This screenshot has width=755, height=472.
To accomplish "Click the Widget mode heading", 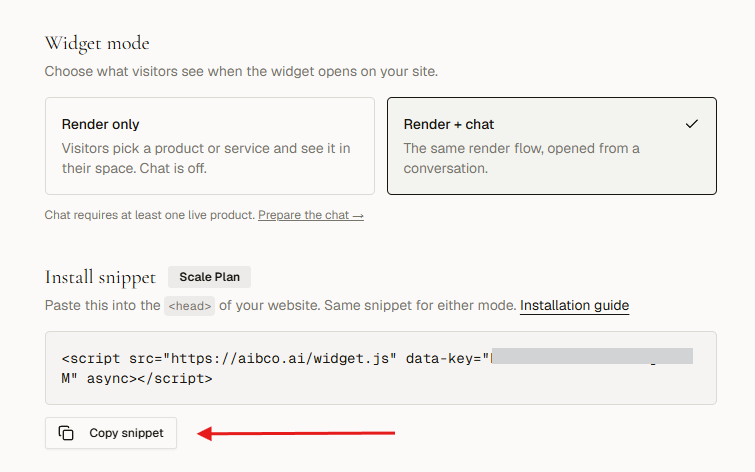I will click(x=97, y=43).
